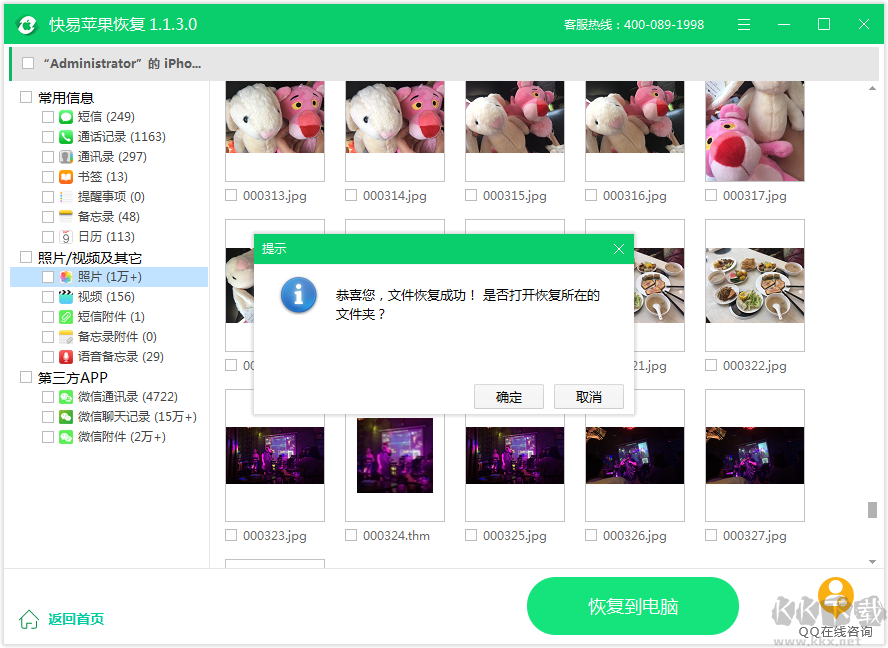
Task: Click the voice memo microphone icon
Action: [x=66, y=357]
